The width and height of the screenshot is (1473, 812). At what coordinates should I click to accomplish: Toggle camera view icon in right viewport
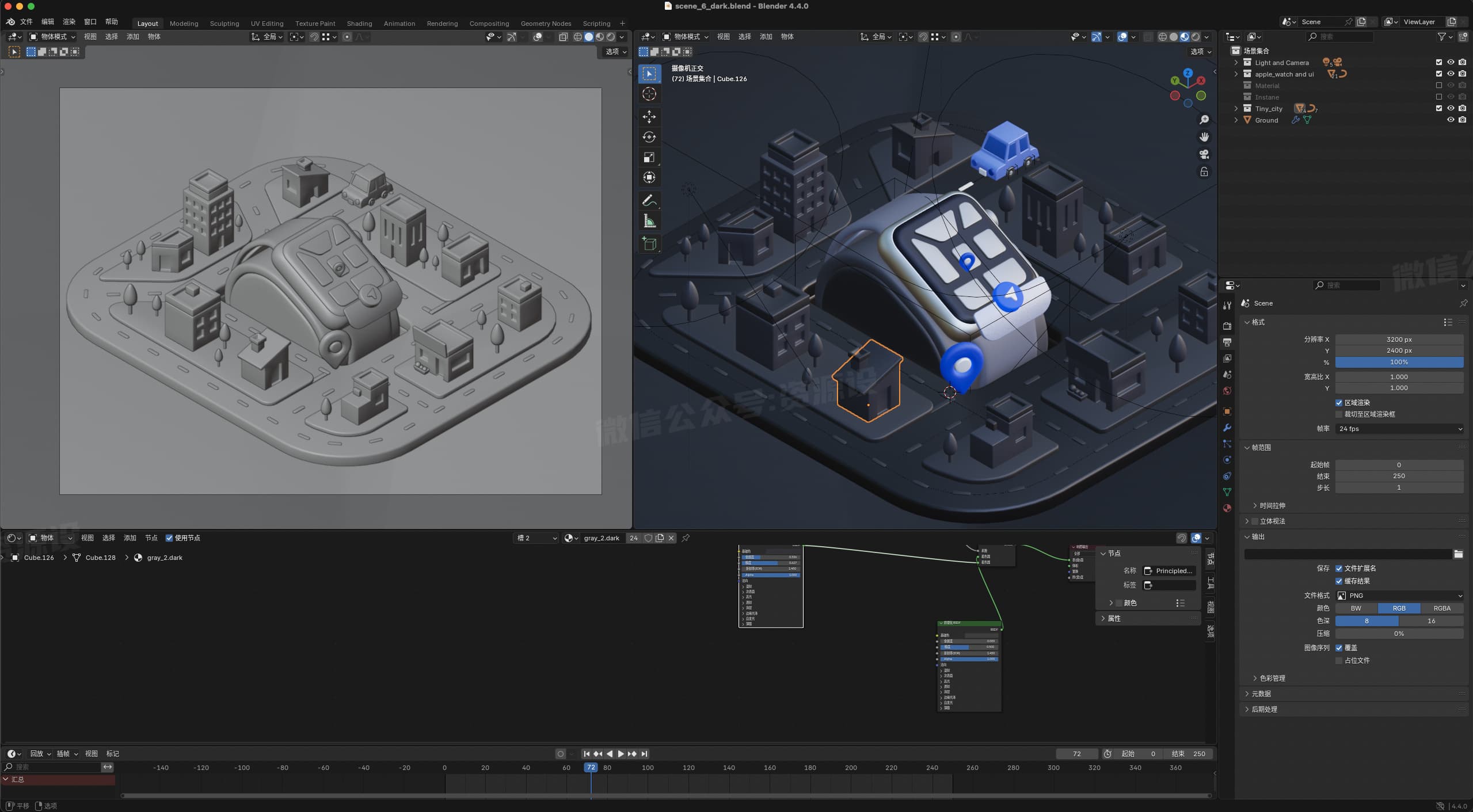point(1204,154)
